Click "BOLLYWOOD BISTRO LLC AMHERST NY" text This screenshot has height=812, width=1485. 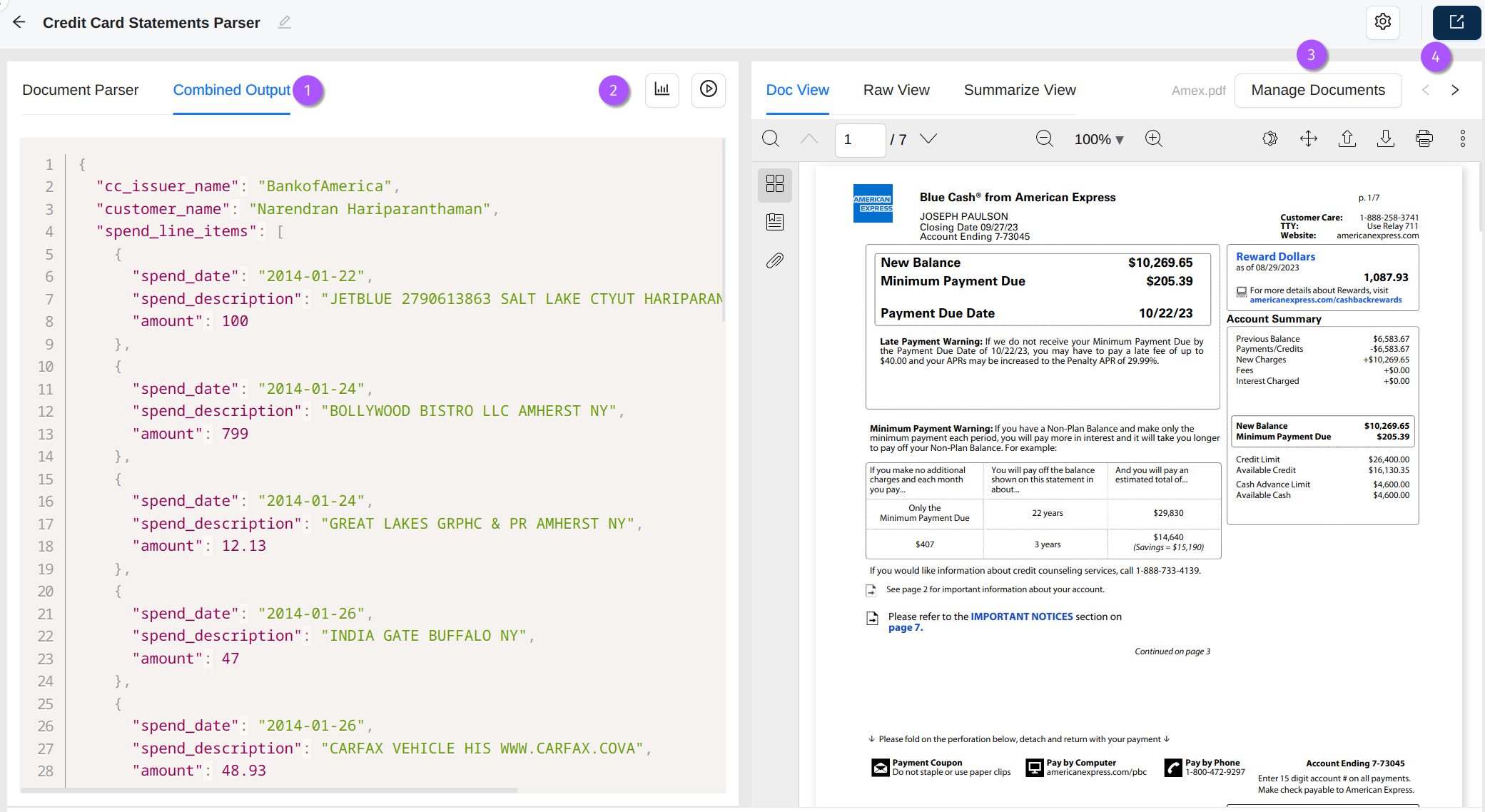[x=468, y=411]
